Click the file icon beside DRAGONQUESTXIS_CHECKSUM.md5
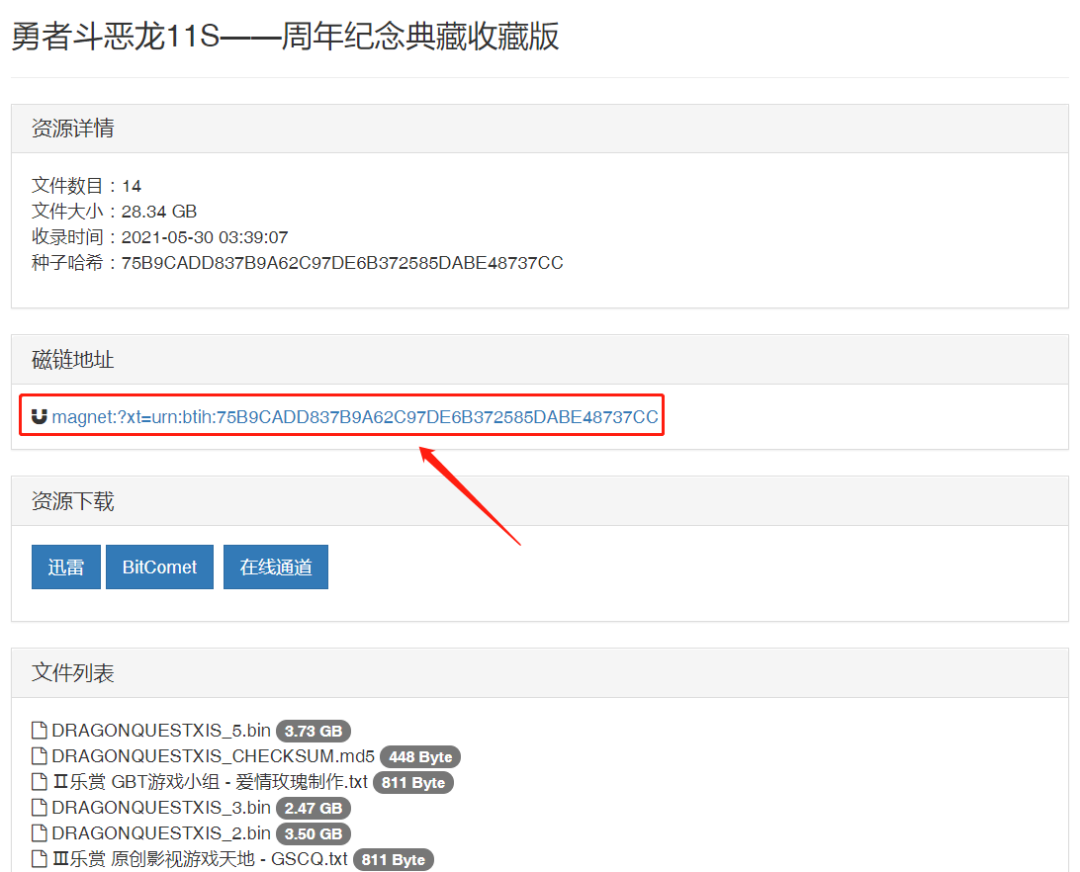The image size is (1080, 872). (x=39, y=756)
